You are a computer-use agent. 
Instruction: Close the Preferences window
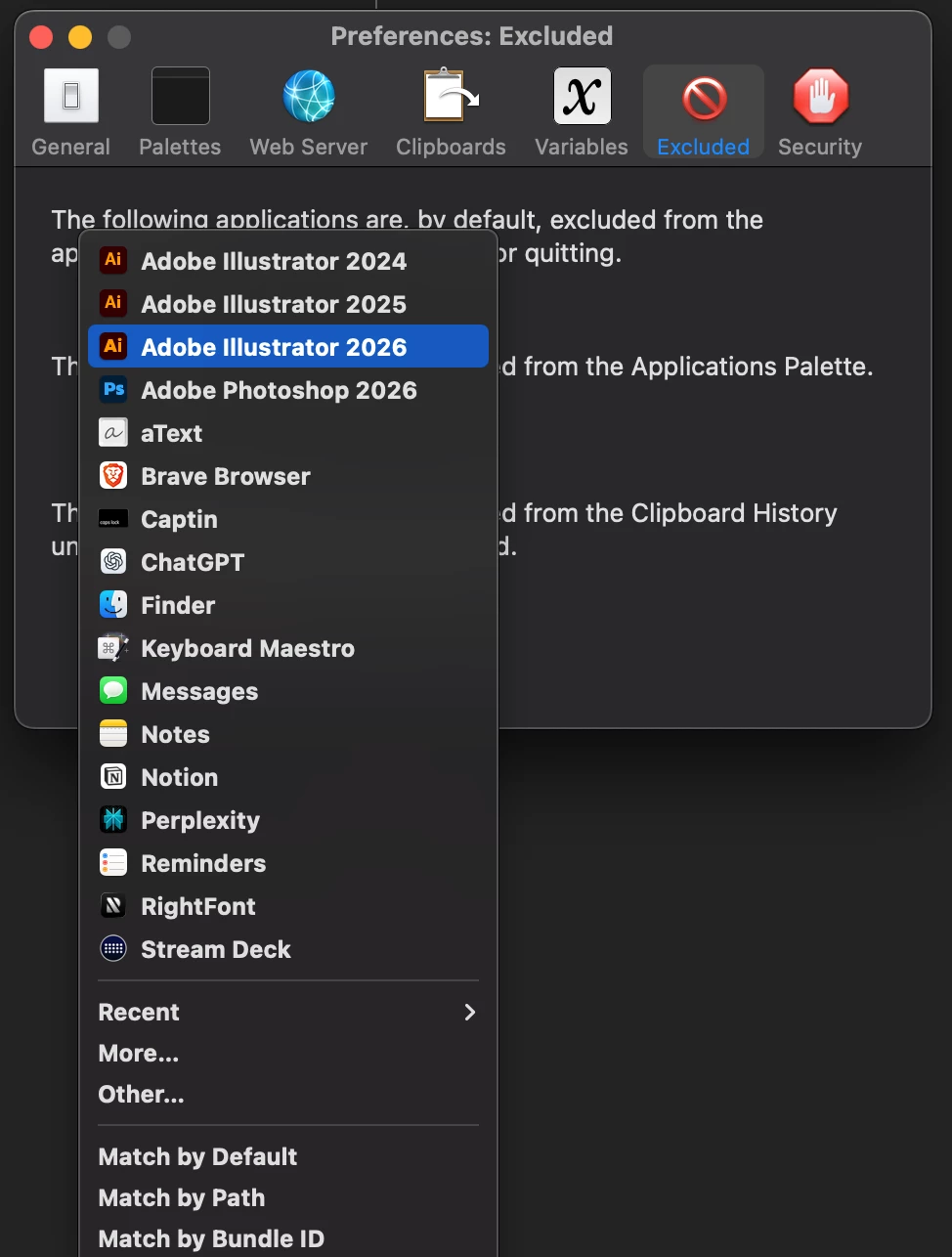pos(41,37)
